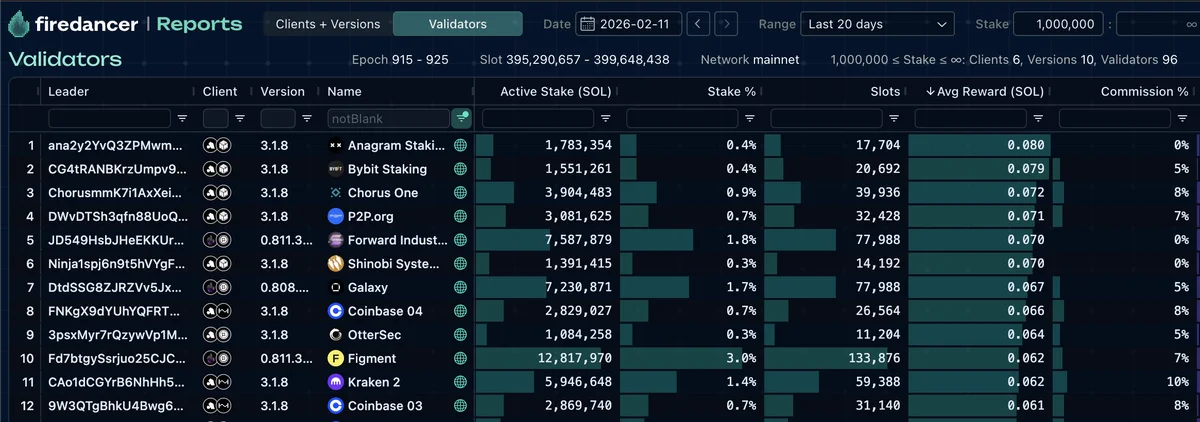
Task: Switch to the Validators tab
Action: [x=457, y=23]
